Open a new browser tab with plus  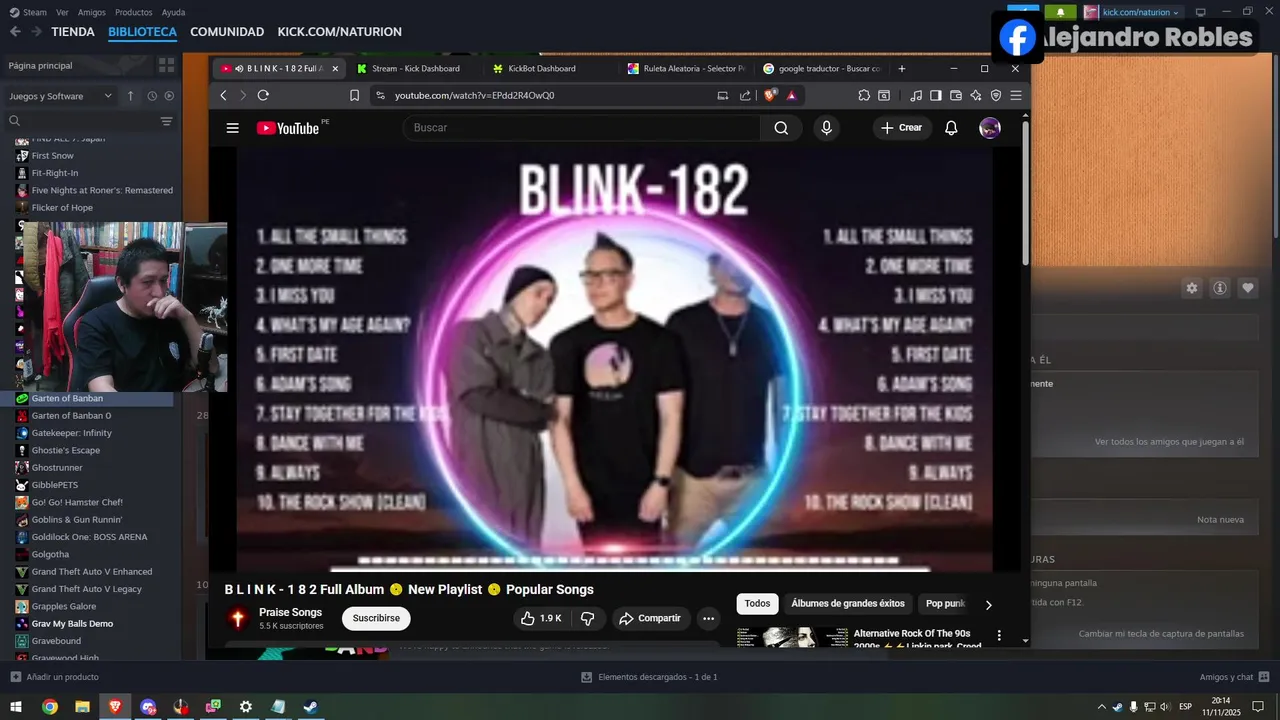901,69
